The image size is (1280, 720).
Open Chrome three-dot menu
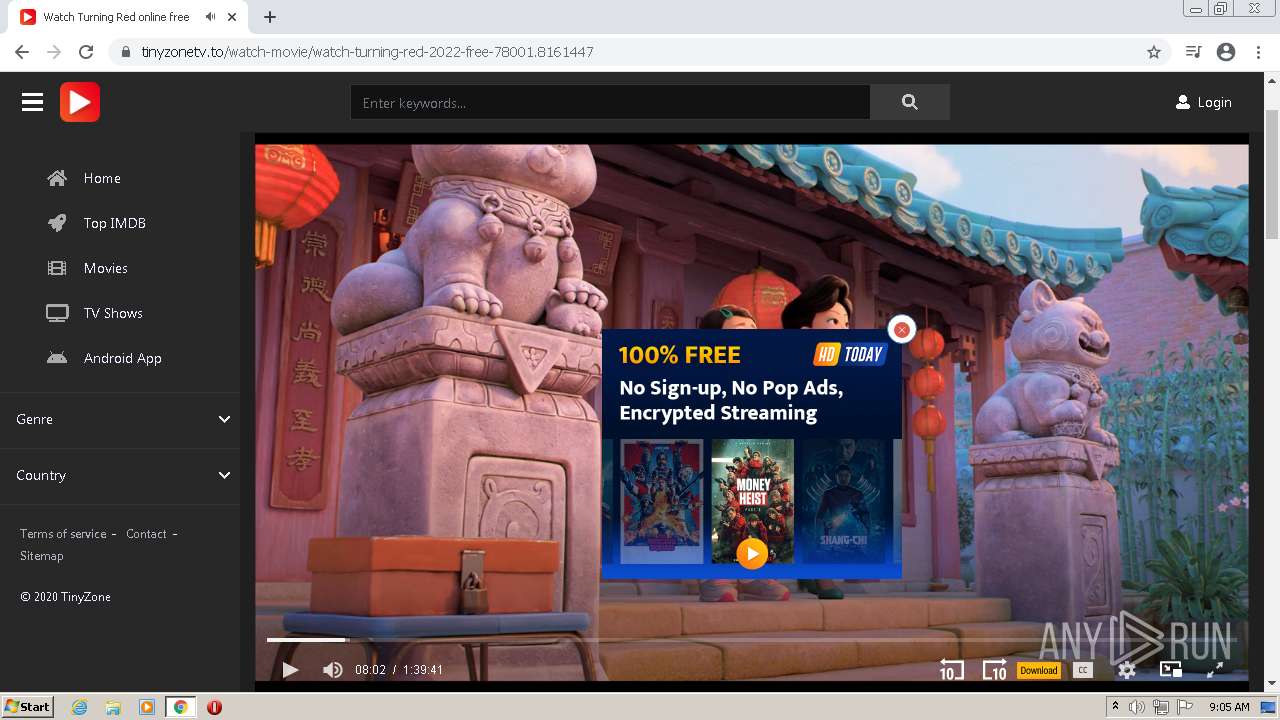point(1258,52)
